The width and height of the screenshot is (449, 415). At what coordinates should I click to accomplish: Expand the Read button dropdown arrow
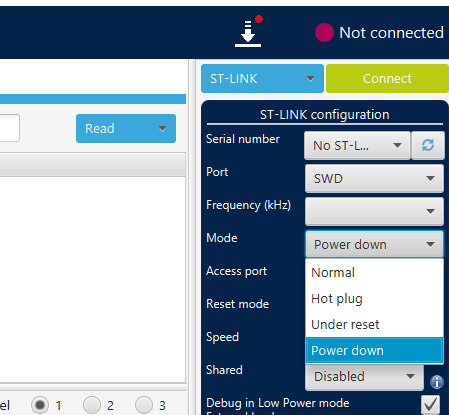162,129
